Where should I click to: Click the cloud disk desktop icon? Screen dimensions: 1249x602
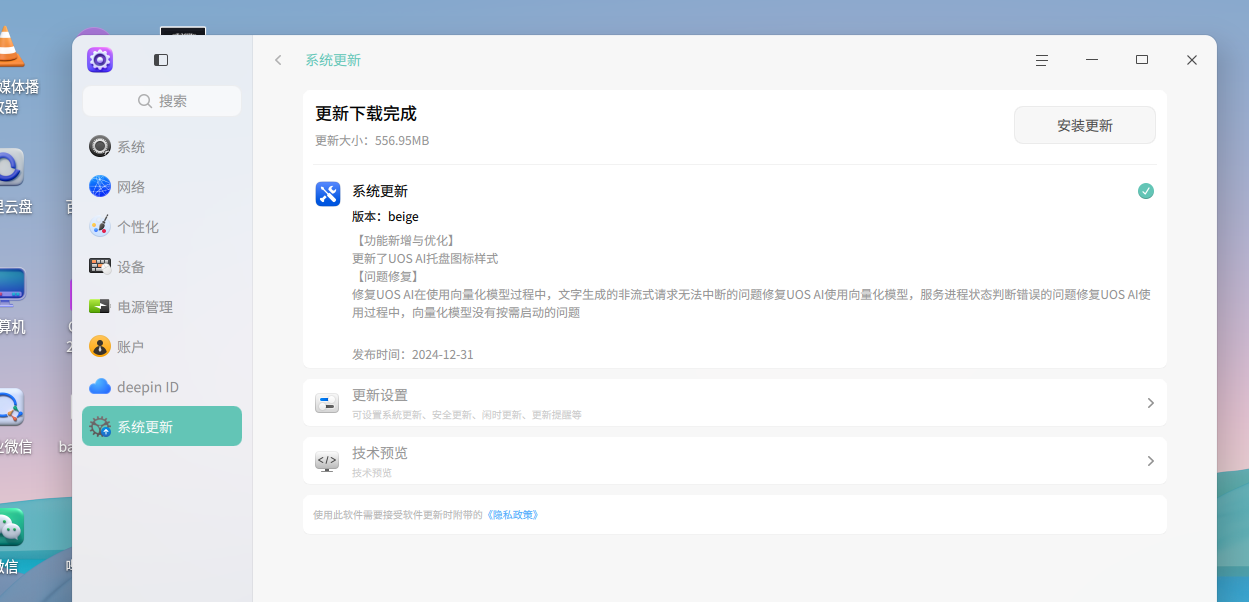(x=9, y=167)
